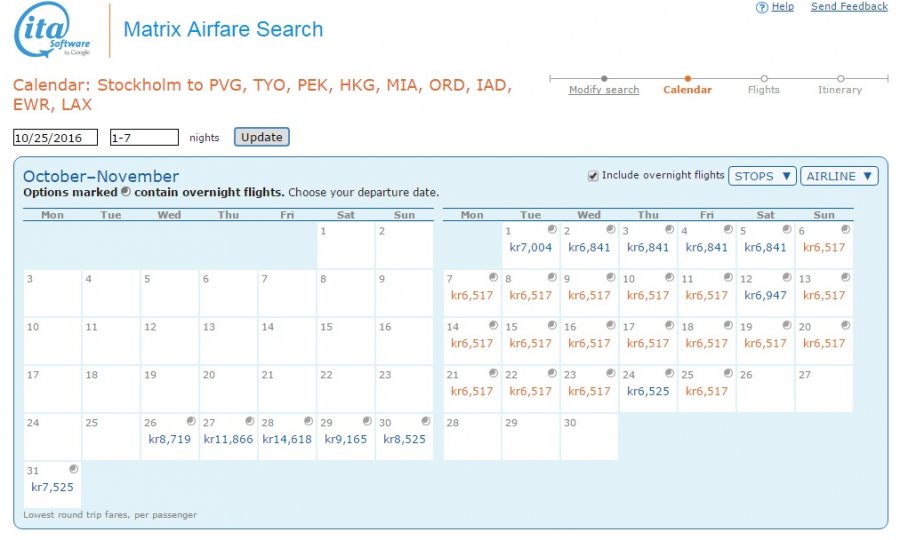This screenshot has width=900, height=540.
Task: Click overnight icon on October 26 cell
Action: (191, 421)
